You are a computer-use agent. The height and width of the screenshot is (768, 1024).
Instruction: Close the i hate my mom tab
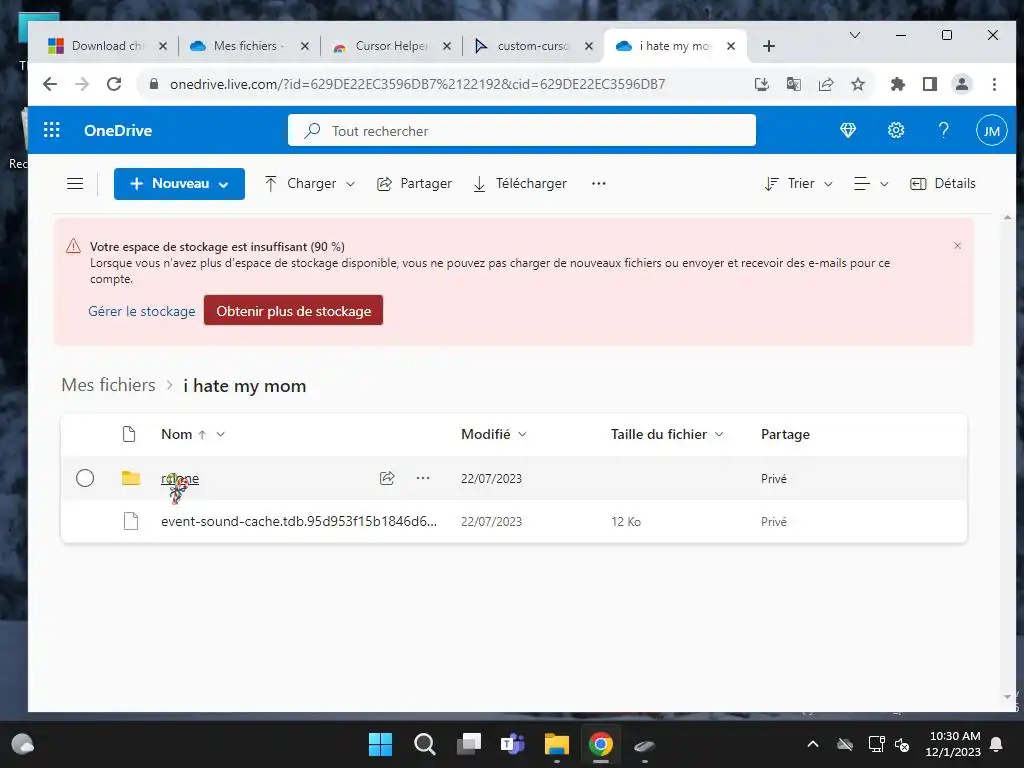click(731, 46)
